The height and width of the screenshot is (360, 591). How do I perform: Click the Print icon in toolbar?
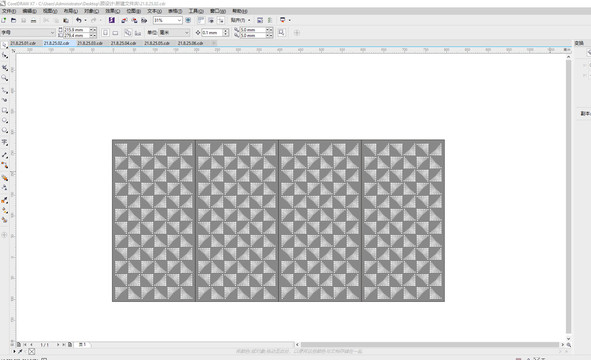34,20
